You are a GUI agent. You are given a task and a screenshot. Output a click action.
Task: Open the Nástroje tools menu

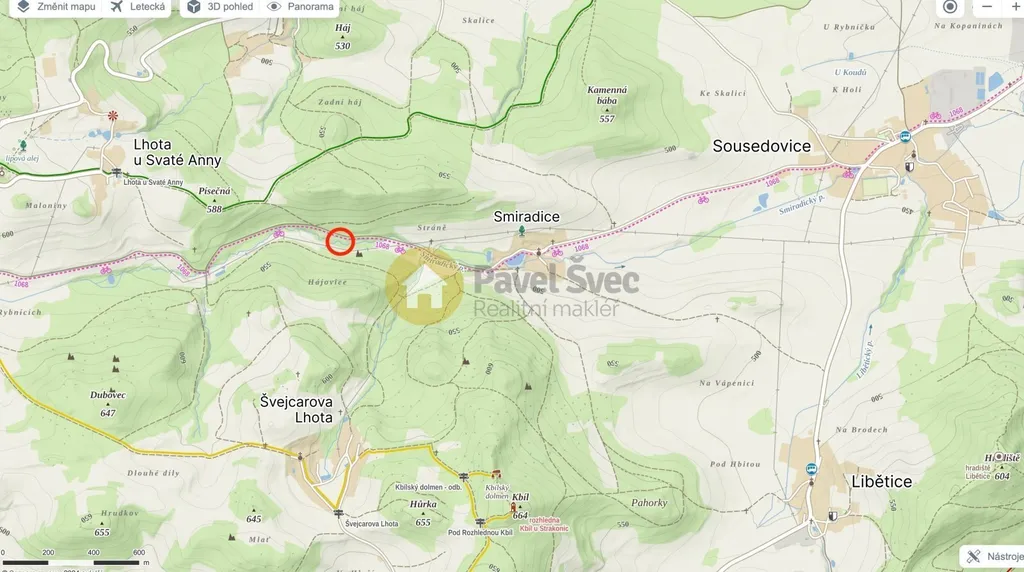tap(993, 556)
